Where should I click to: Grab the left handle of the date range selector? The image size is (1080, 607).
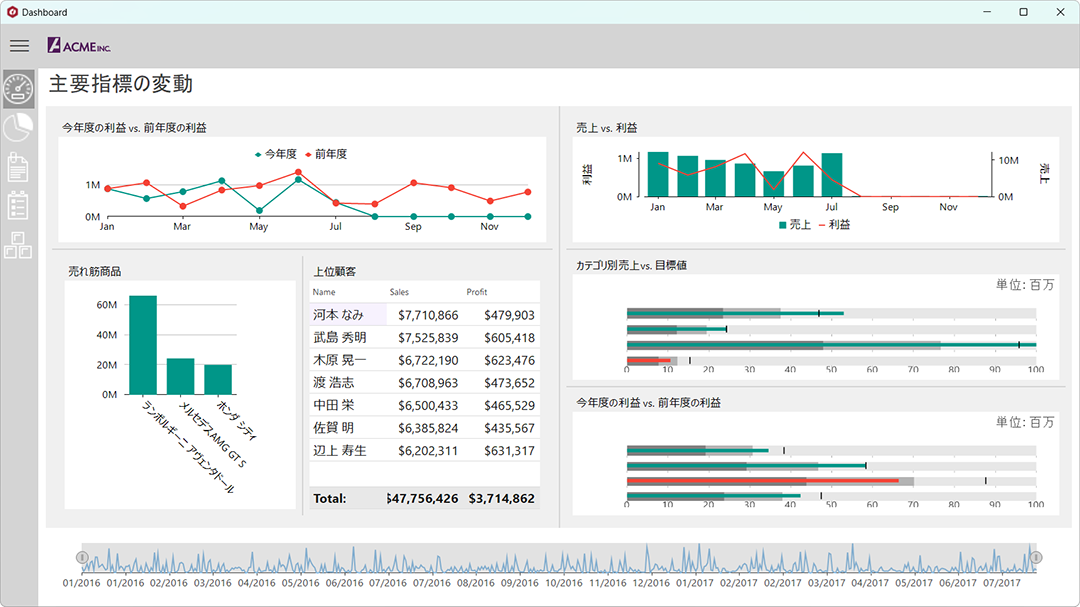[82, 557]
